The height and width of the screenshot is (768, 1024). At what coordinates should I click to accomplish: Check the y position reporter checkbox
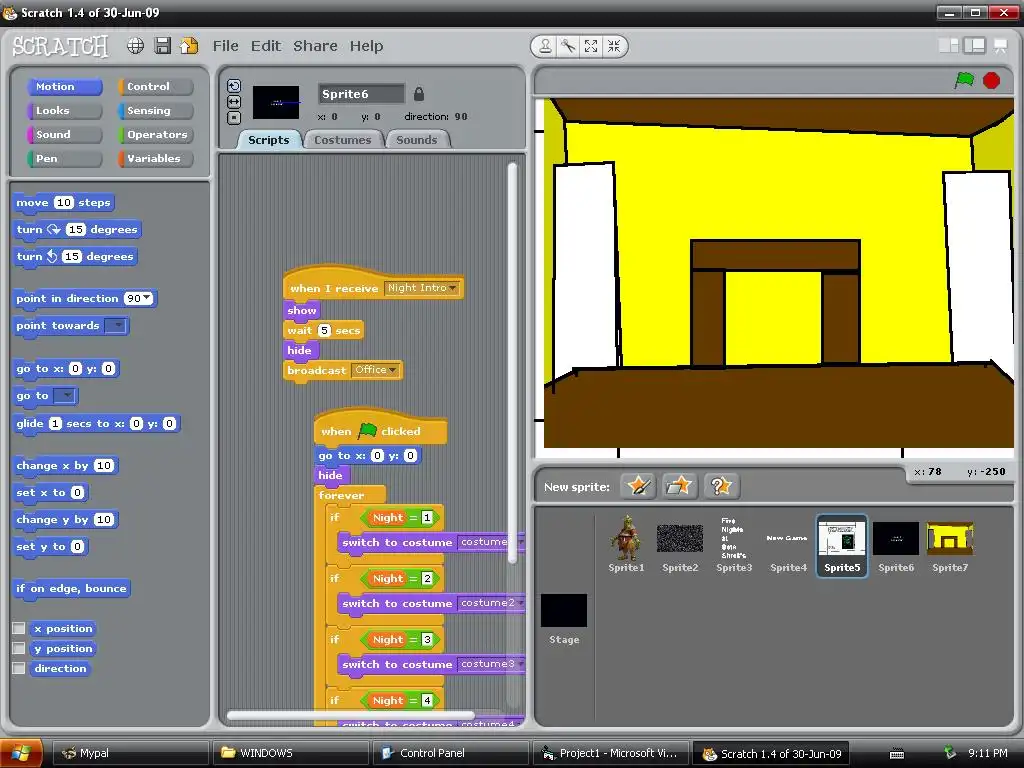pos(19,648)
